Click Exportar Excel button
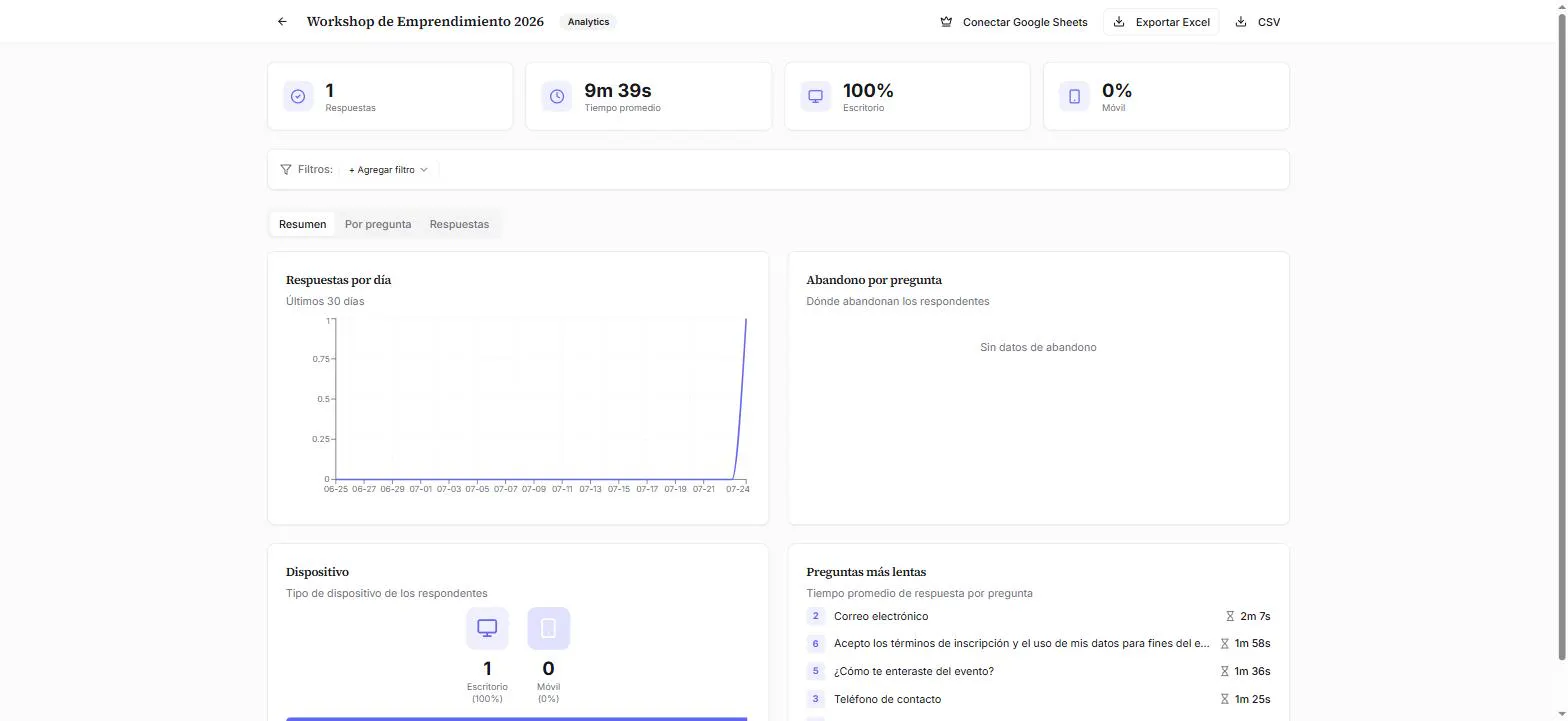 pos(1161,22)
